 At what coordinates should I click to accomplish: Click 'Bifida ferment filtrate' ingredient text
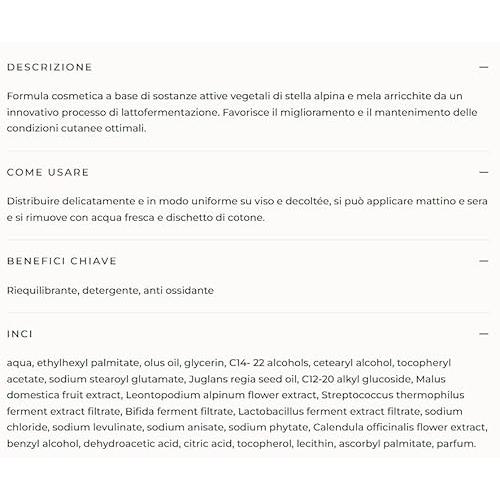(180, 411)
